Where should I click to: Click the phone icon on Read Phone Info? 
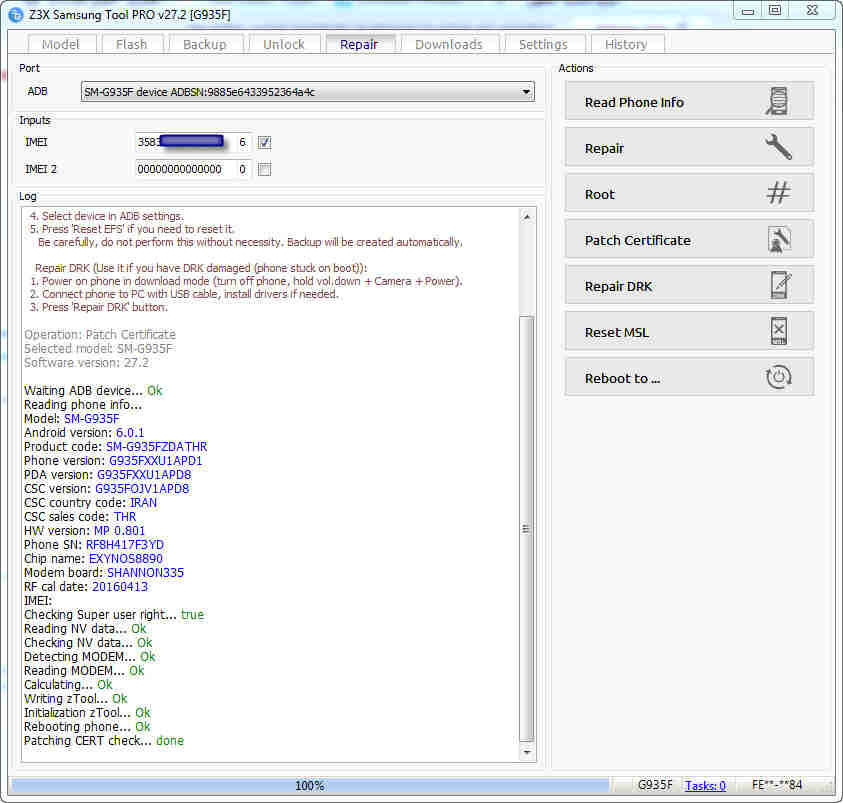(777, 101)
